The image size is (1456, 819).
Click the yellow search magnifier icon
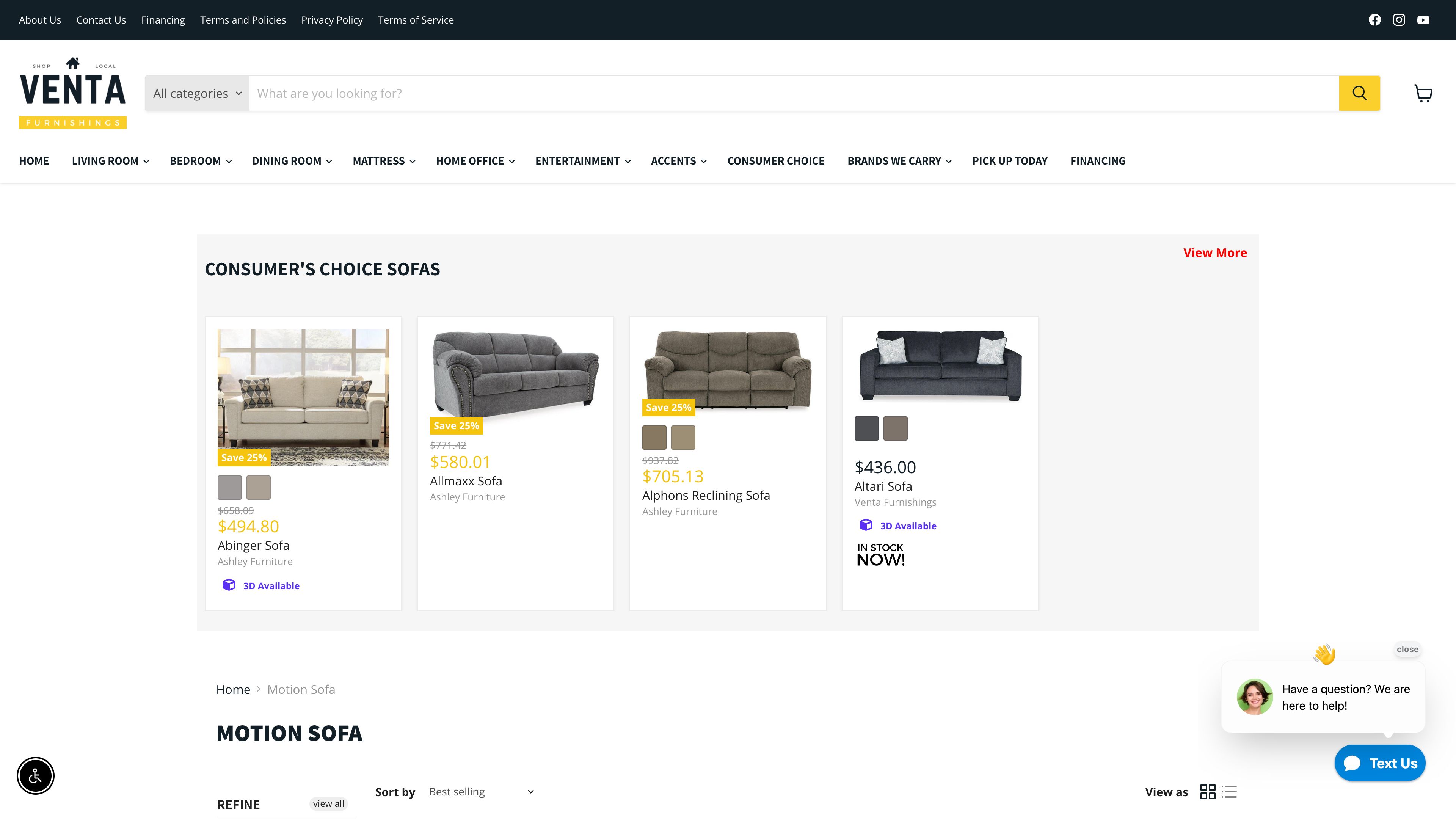point(1359,93)
